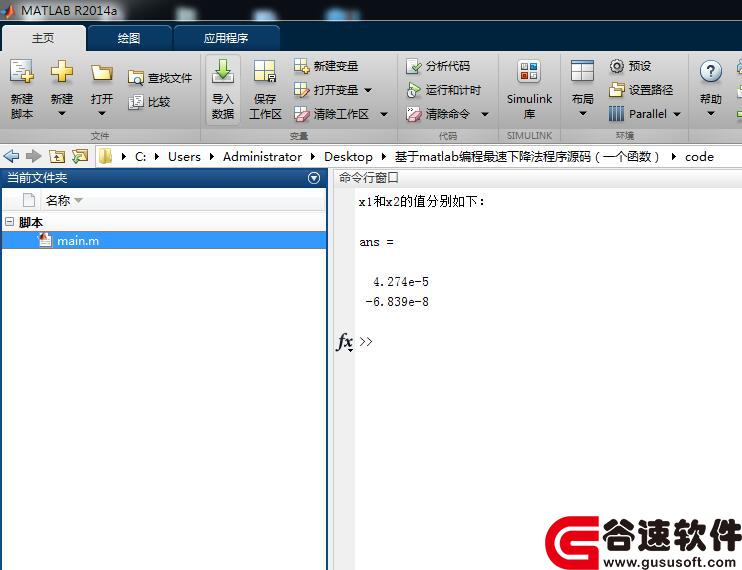Open the Simulink Library (Simulink 库)
742x570 pixels.
coord(529,90)
